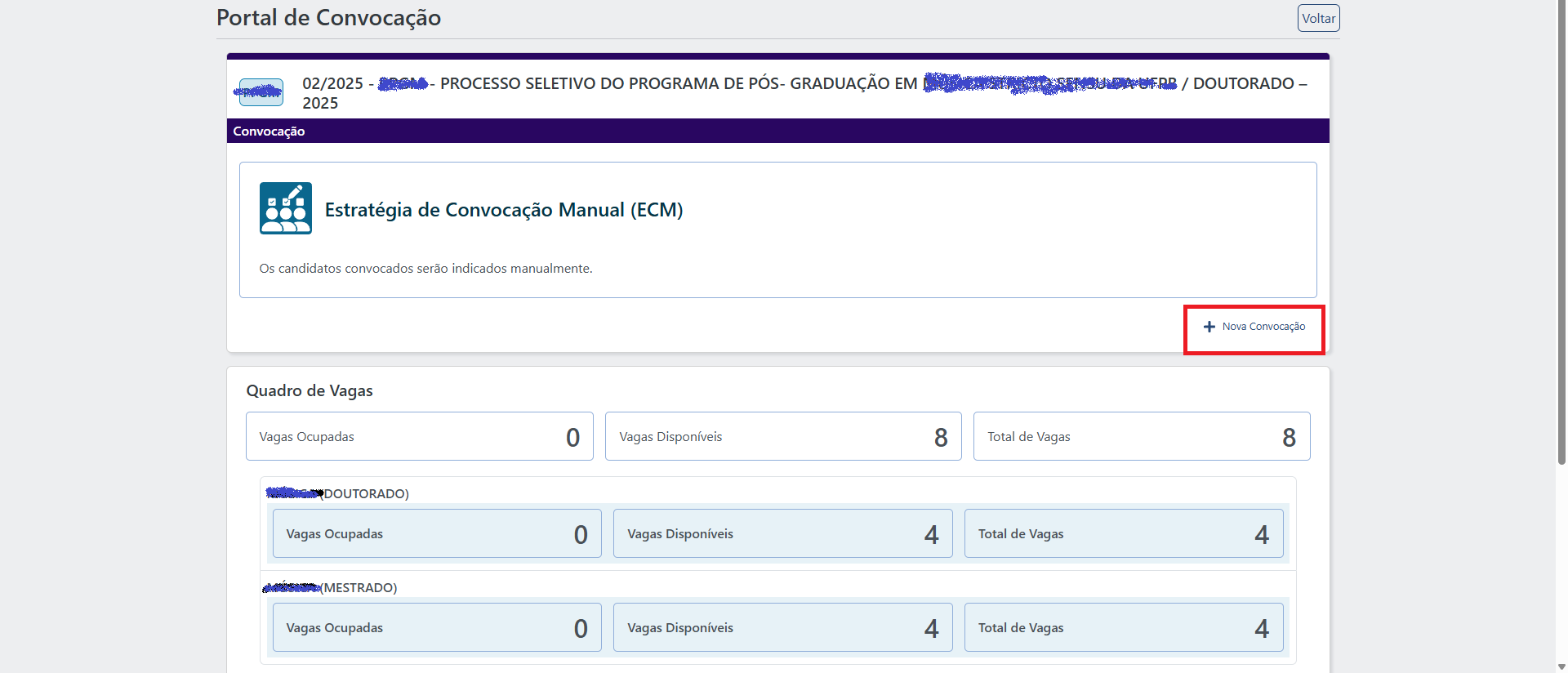Click the Estratégia de Convocação Manual (ECM) title
This screenshot has height=673, width=1568.
504,210
